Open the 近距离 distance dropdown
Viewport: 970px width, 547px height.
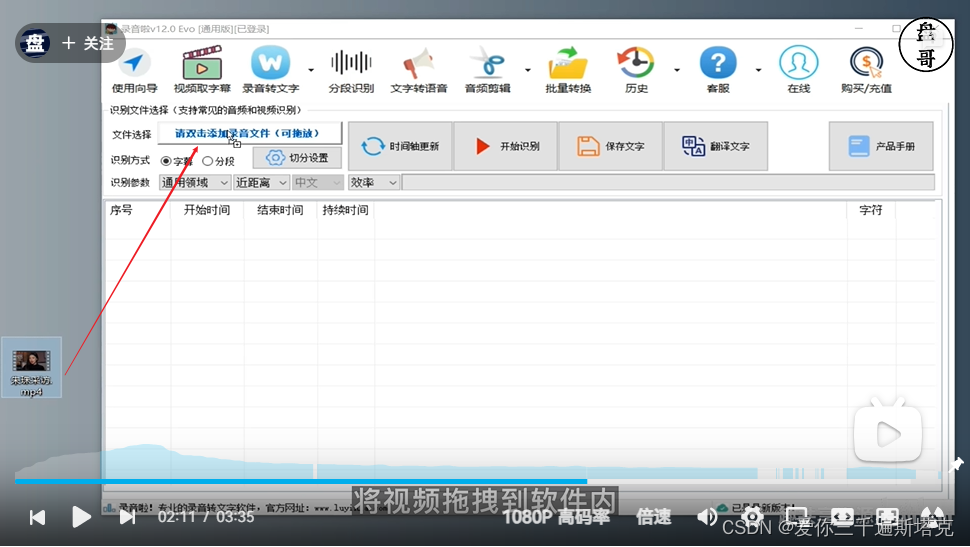click(x=261, y=183)
